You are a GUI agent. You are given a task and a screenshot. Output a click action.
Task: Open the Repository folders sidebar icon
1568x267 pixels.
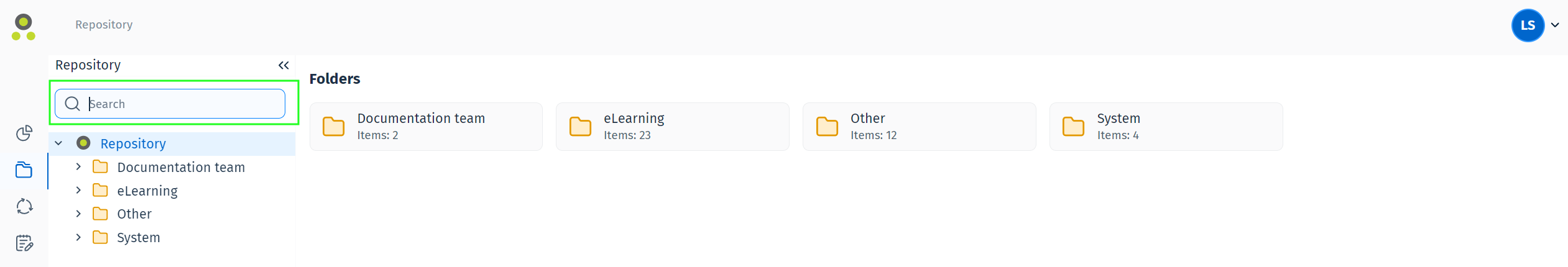tap(24, 170)
